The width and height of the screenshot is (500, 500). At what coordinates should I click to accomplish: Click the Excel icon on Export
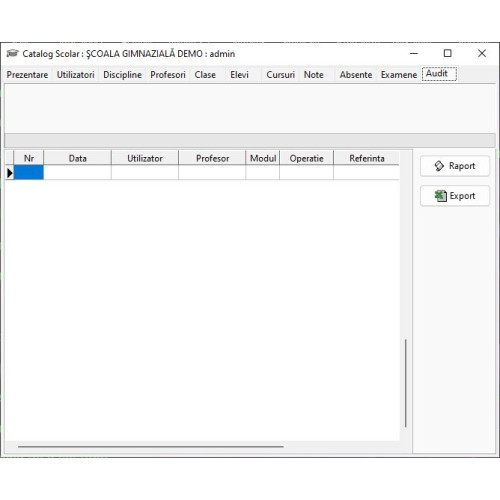pos(440,196)
